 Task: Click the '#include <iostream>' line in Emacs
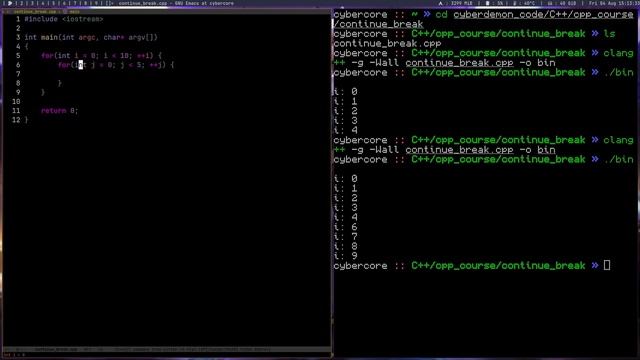(64, 19)
